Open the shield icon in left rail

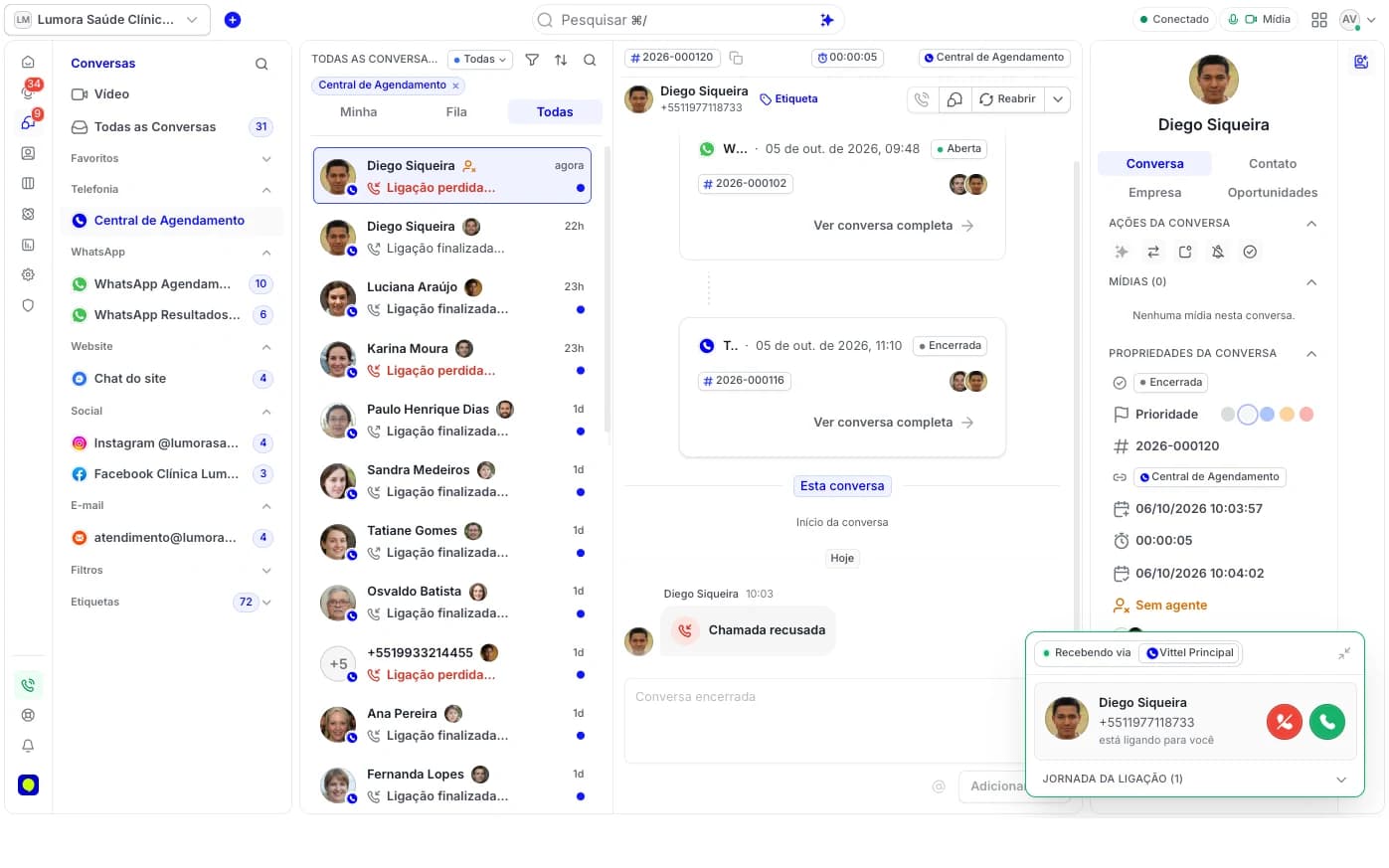click(28, 305)
